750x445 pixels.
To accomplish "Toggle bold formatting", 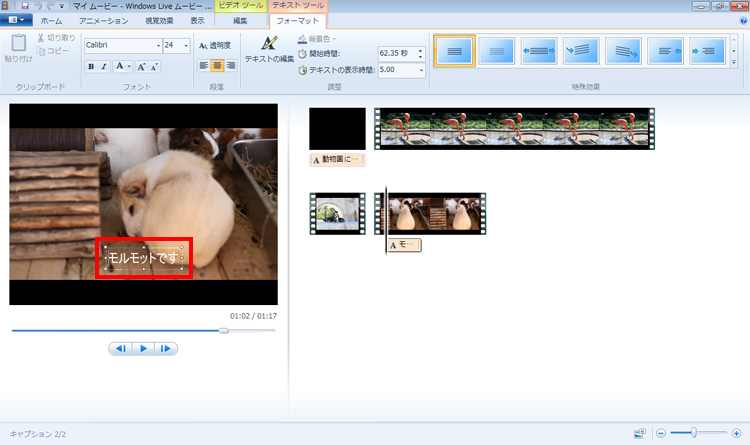I will tap(91, 67).
